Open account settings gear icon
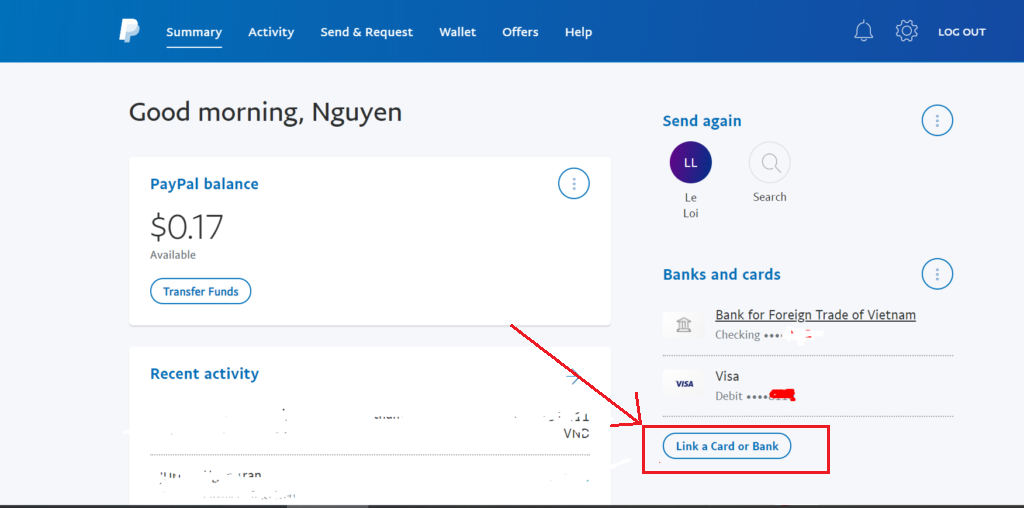Image resolution: width=1024 pixels, height=508 pixels. click(907, 31)
